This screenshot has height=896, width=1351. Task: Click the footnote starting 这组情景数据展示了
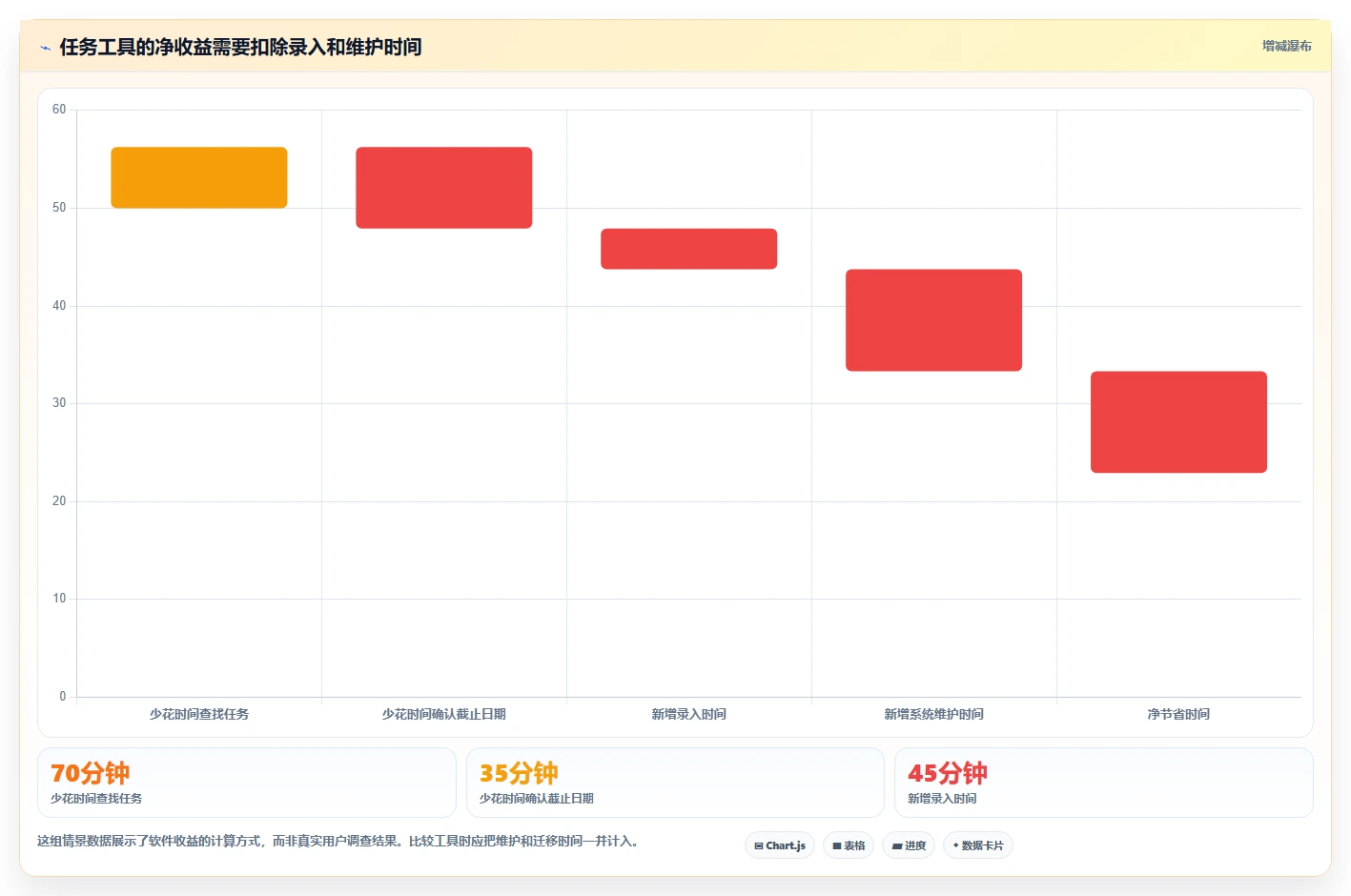point(338,842)
